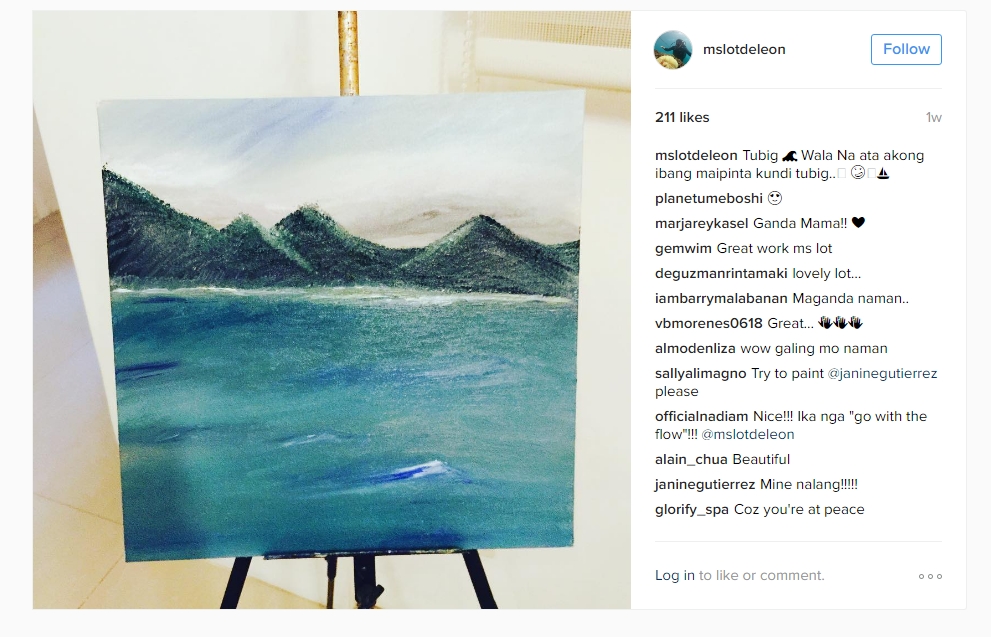The height and width of the screenshot is (637, 991).
Task: Go to iambarrymalabanan's profile
Action: [x=721, y=299]
